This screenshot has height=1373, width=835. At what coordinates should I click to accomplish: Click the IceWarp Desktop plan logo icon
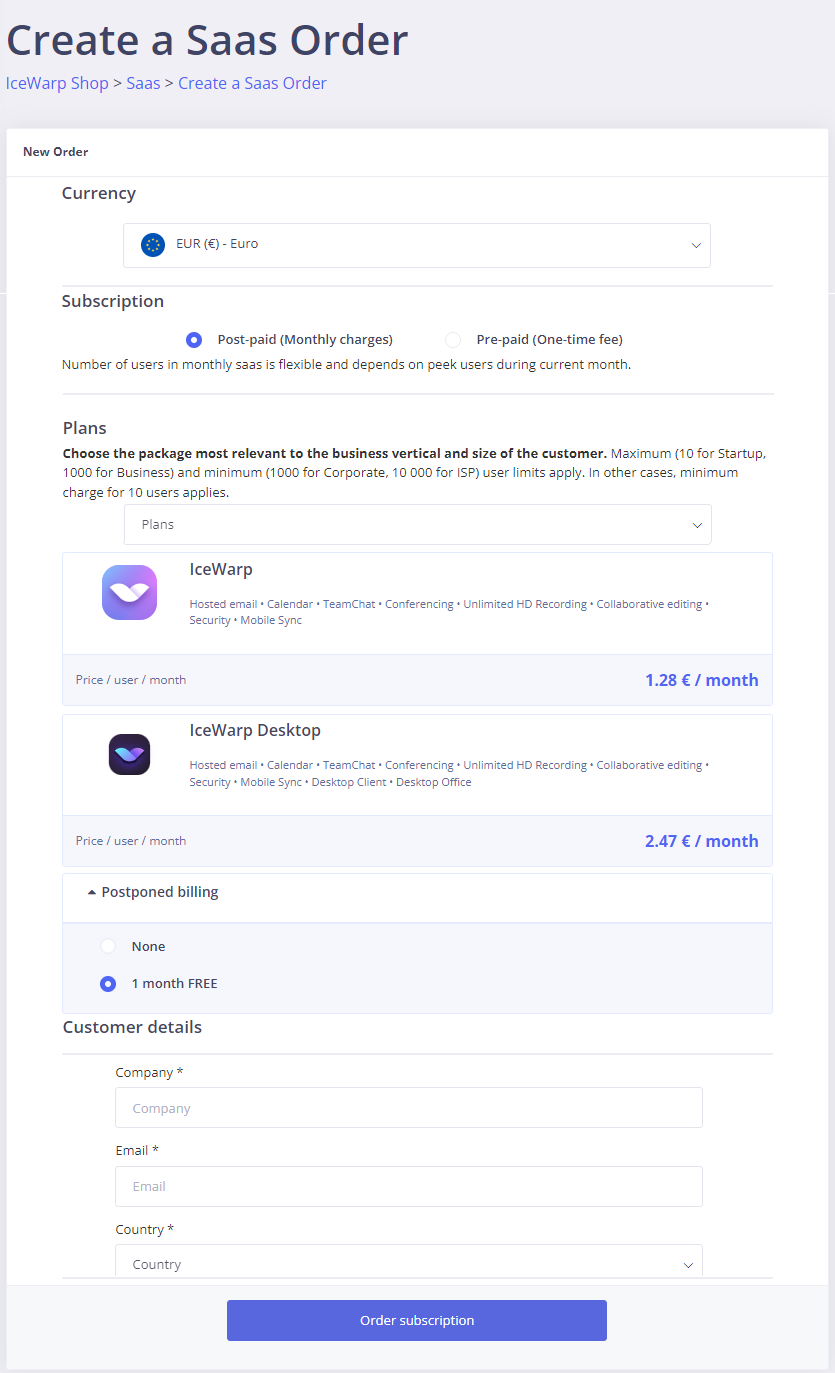click(129, 754)
